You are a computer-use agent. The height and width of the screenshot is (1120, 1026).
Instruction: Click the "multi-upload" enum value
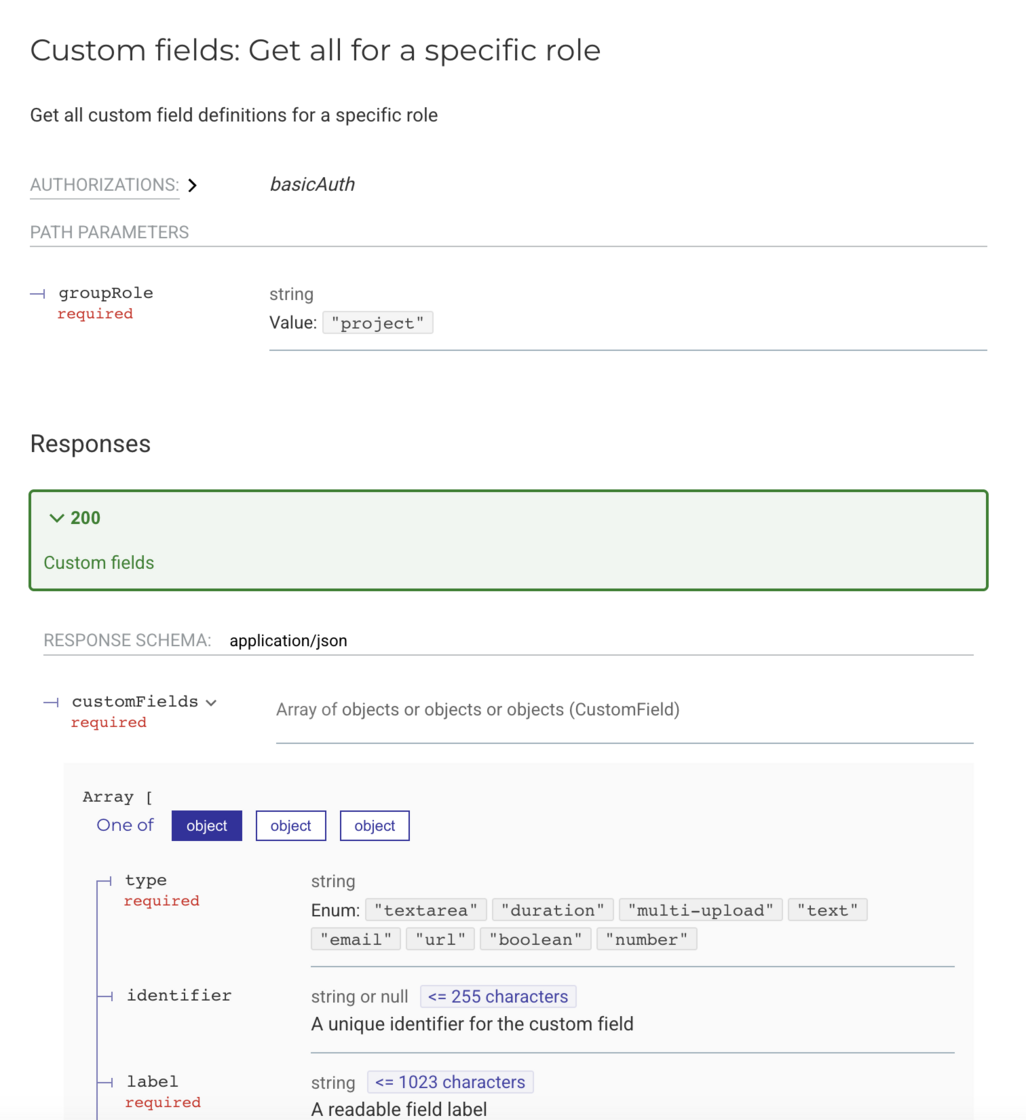point(701,910)
